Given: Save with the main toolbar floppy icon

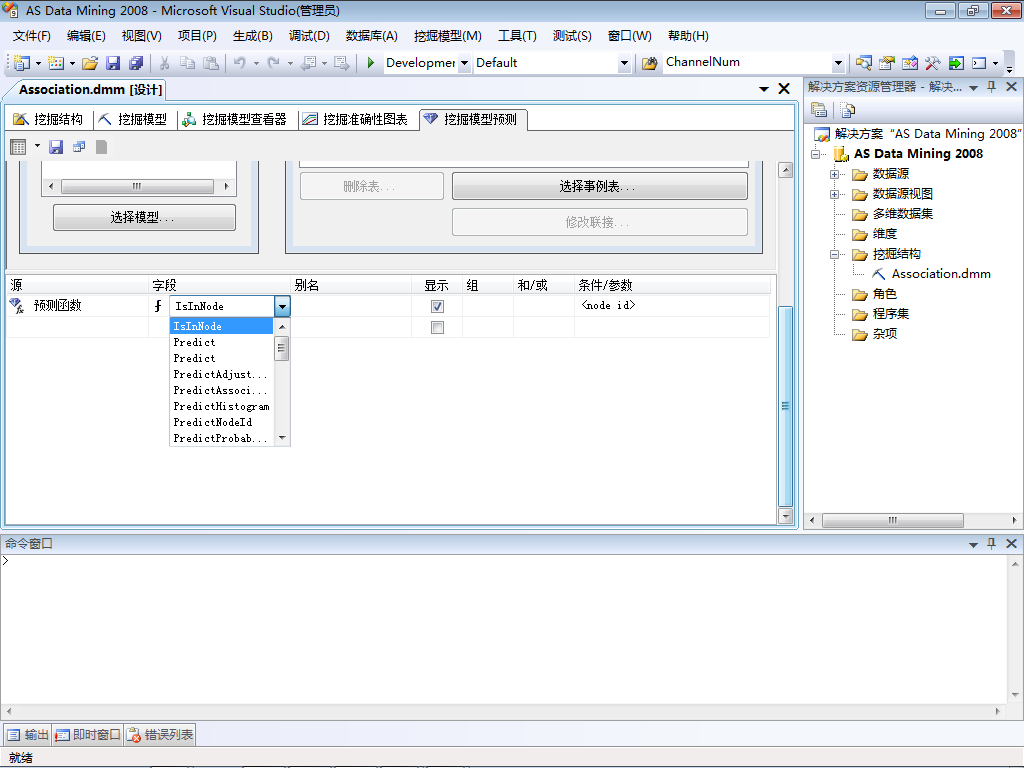Looking at the screenshot, I should pos(113,63).
